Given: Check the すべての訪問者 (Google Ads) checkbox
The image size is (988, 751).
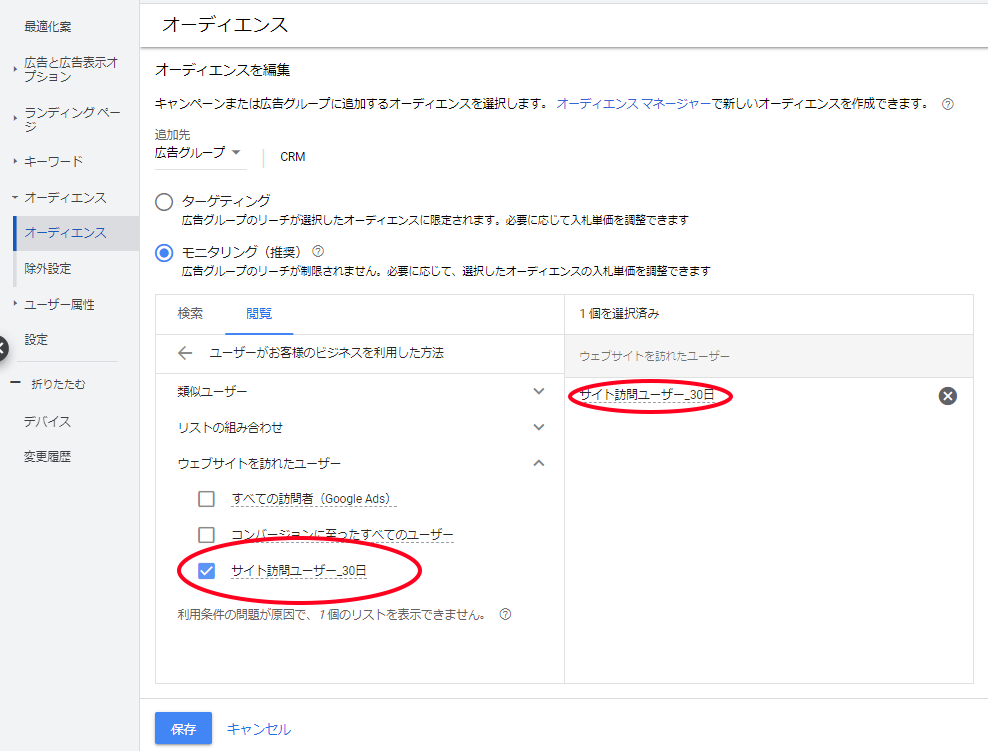Looking at the screenshot, I should [206, 499].
